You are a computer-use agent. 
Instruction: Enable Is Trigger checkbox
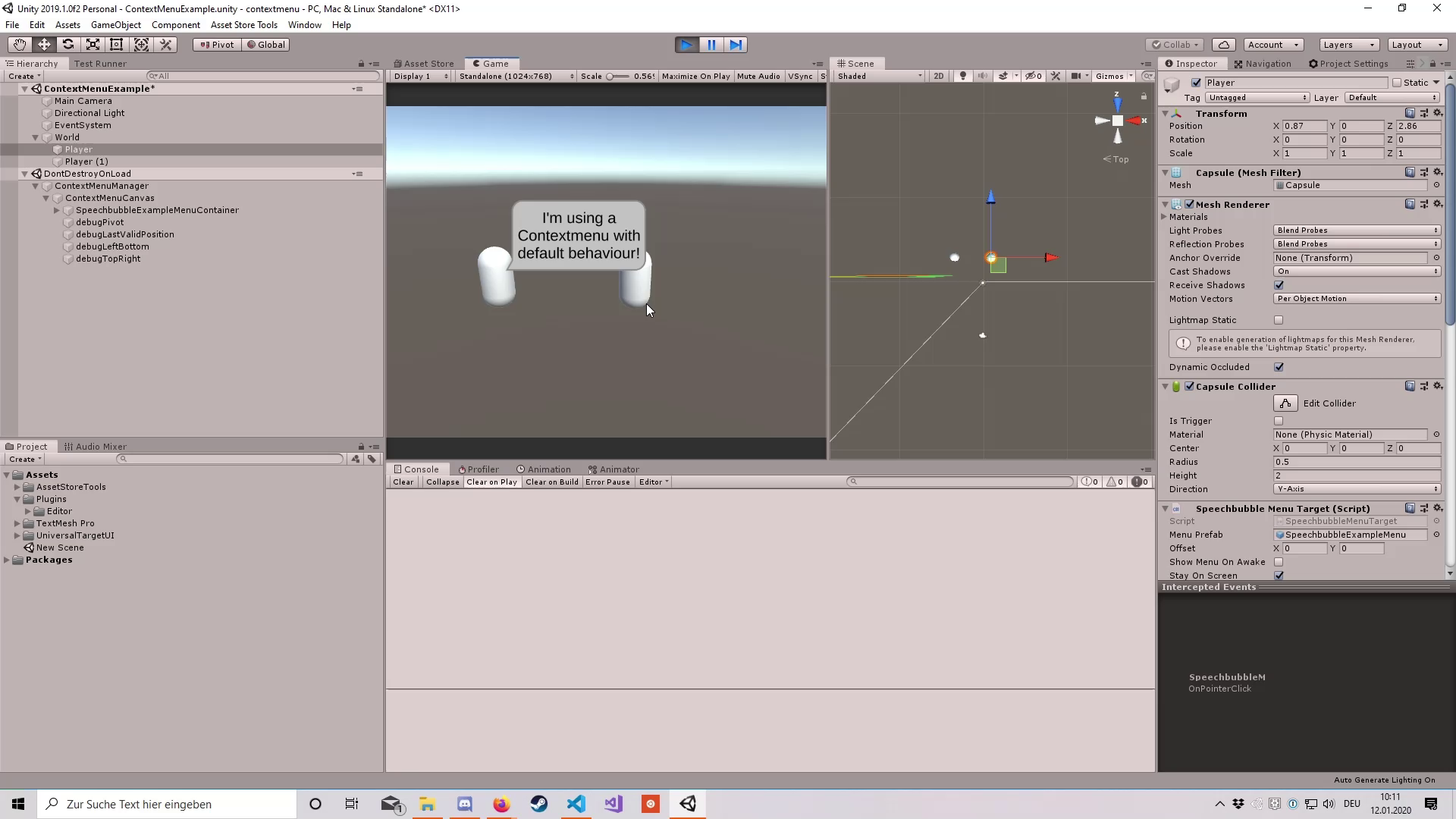click(1279, 421)
